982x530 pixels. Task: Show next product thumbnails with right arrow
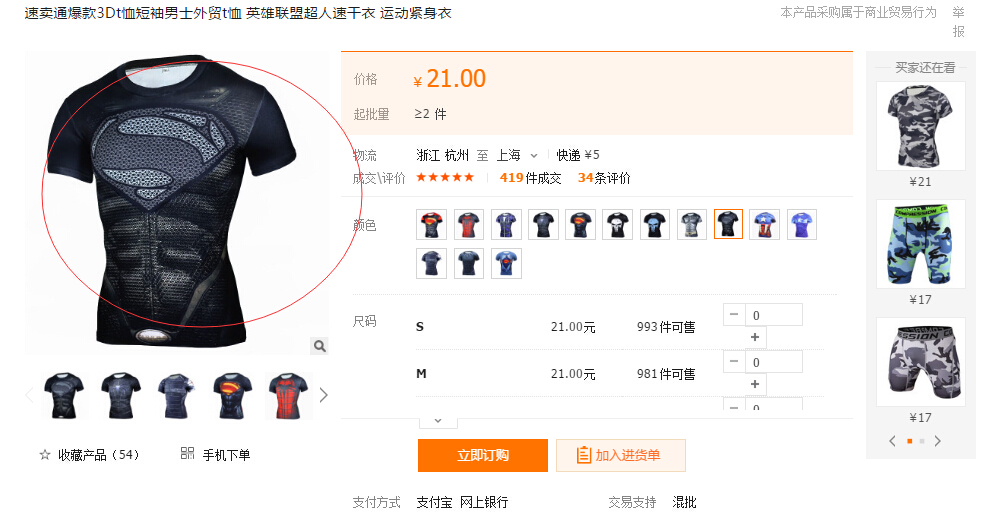click(x=323, y=395)
